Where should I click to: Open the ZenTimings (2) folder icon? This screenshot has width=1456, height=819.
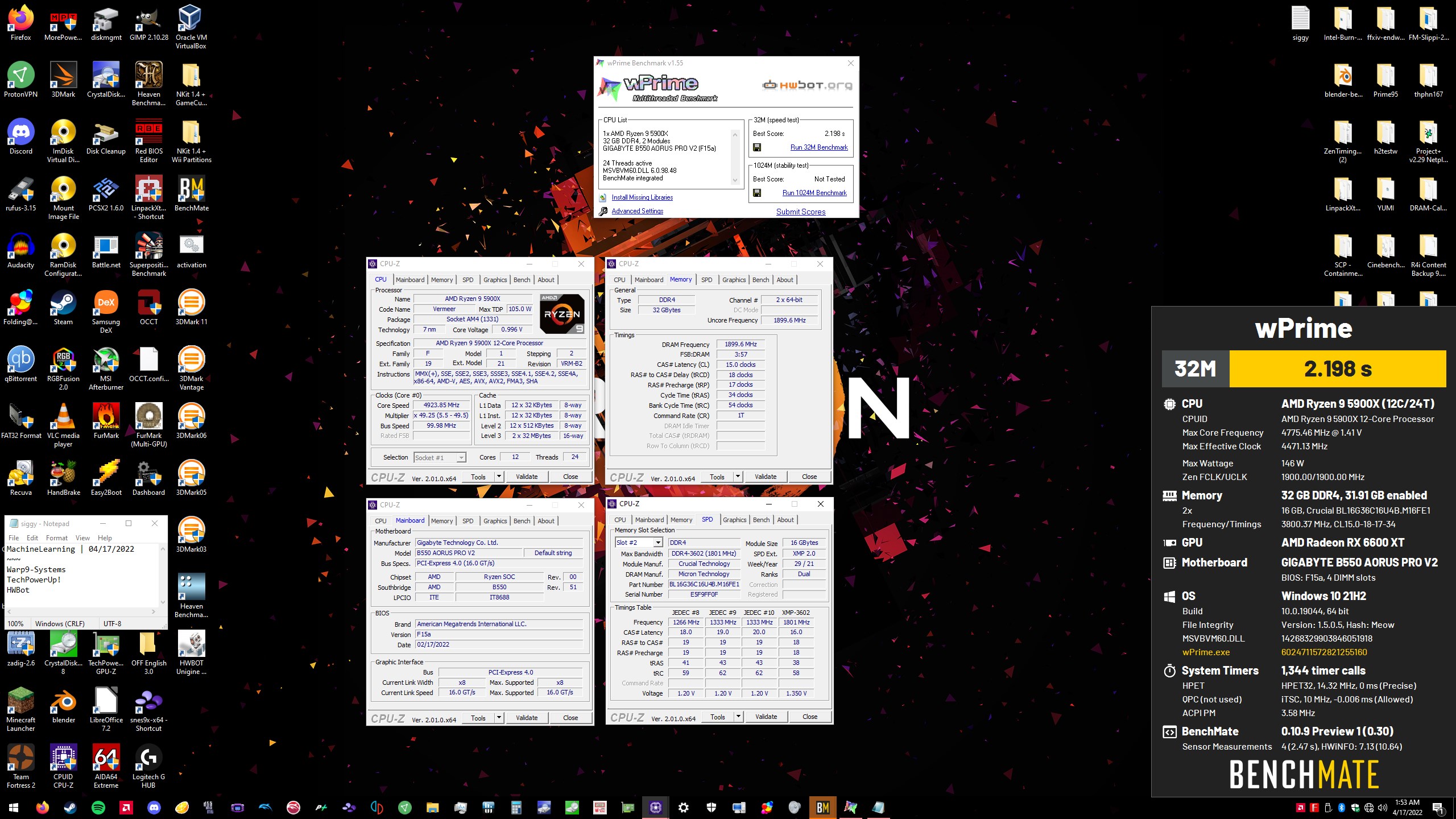(x=1343, y=142)
